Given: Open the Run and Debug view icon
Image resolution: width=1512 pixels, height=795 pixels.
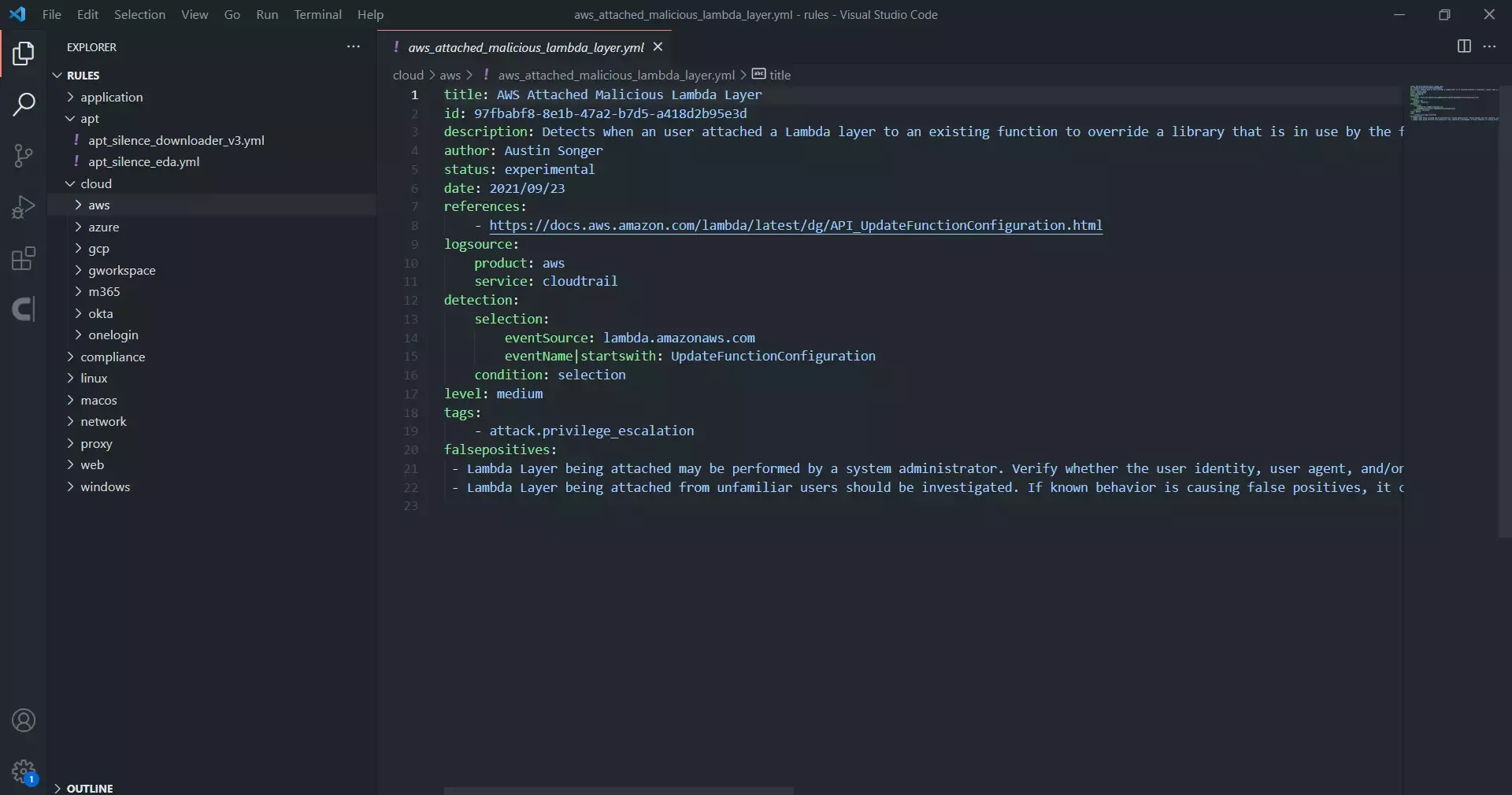Looking at the screenshot, I should click(x=24, y=207).
